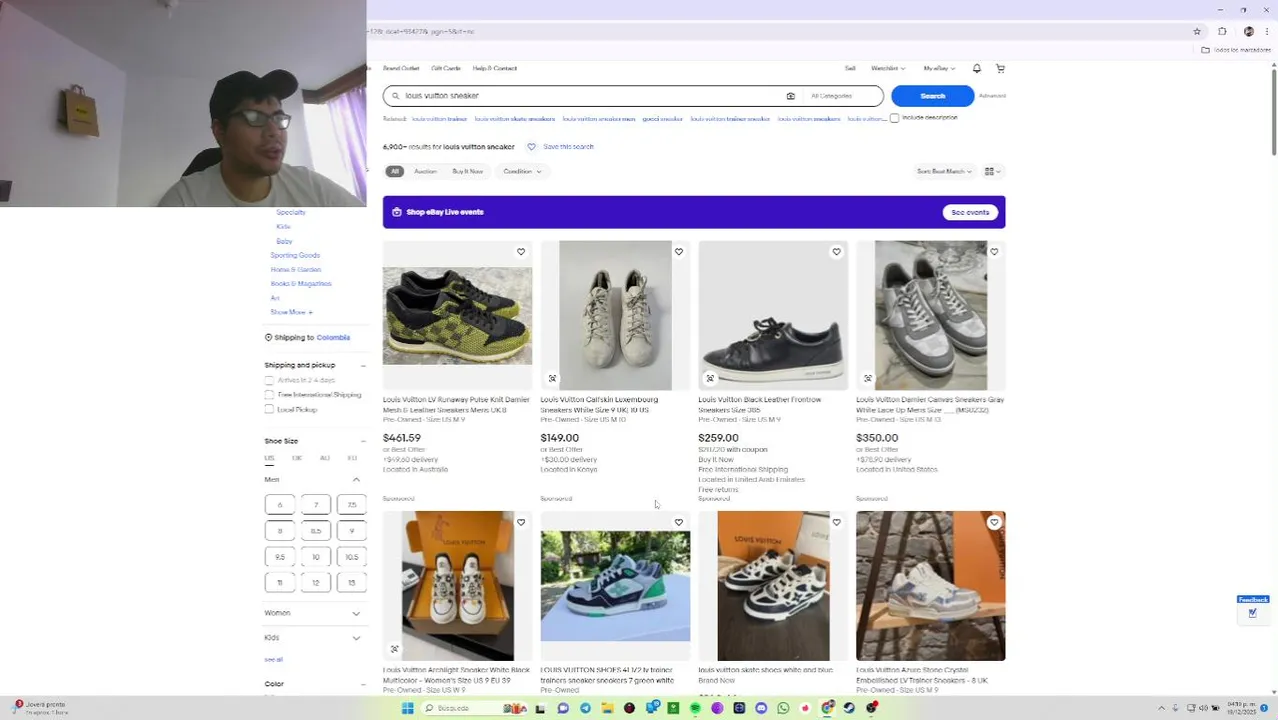Click the camera image search icon

(790, 96)
